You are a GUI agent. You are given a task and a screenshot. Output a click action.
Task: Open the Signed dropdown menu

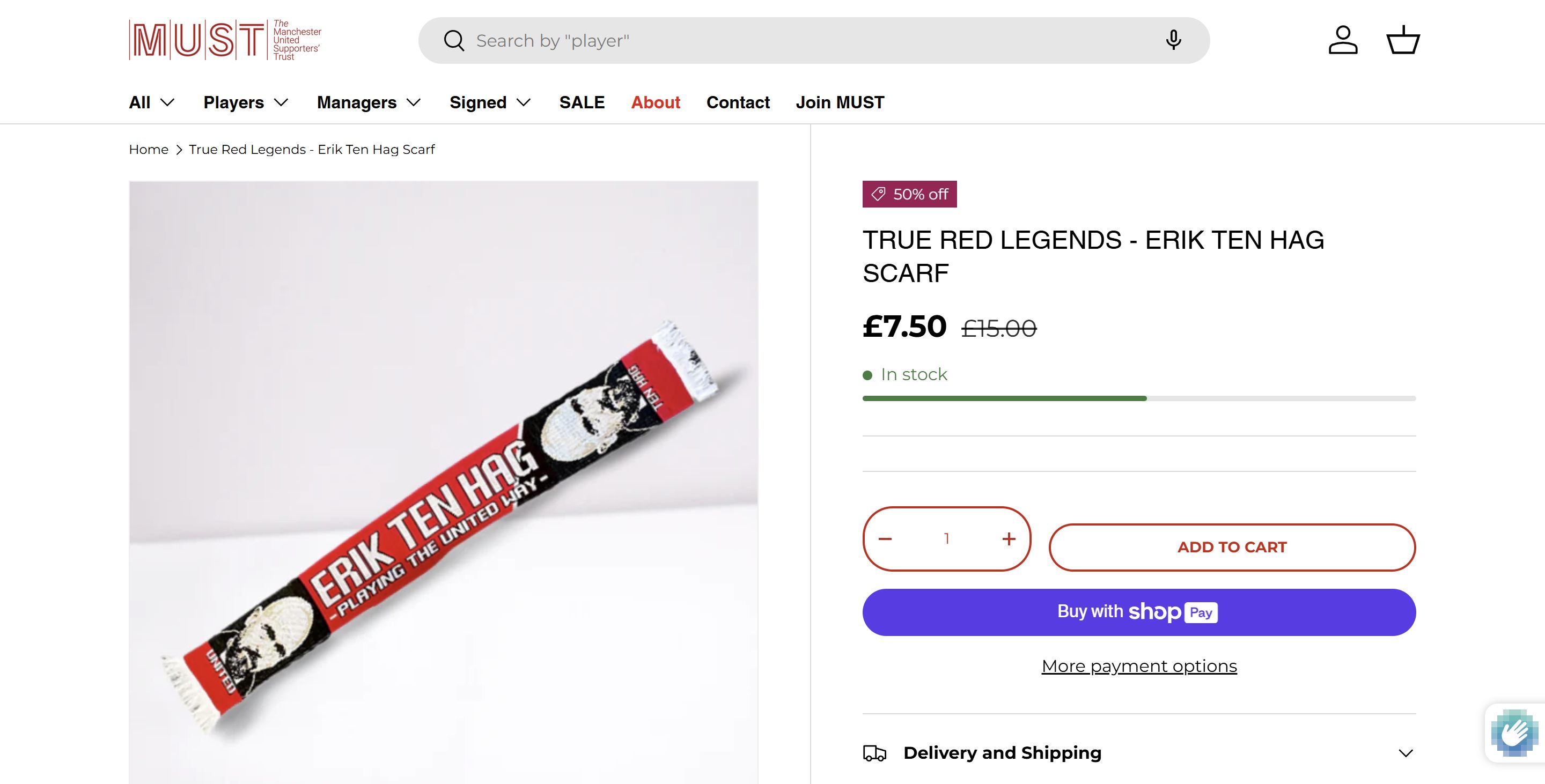point(489,102)
